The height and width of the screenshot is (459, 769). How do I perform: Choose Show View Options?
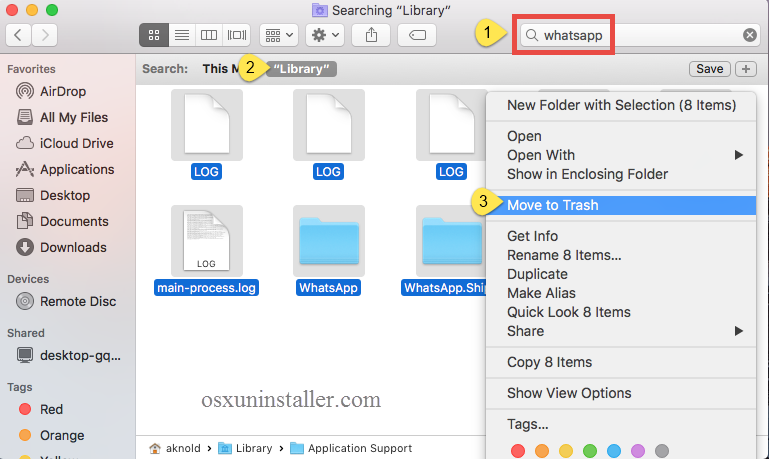pos(621,393)
